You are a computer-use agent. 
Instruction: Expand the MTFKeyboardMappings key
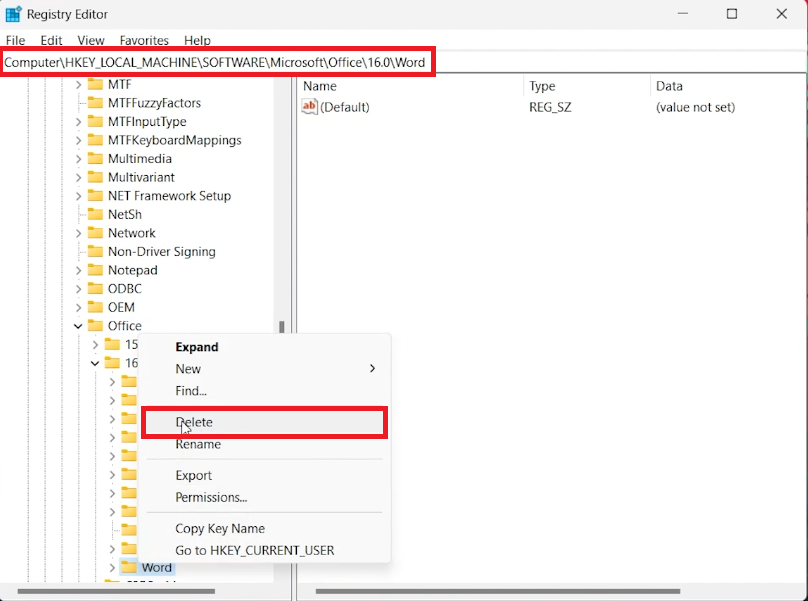click(x=78, y=140)
